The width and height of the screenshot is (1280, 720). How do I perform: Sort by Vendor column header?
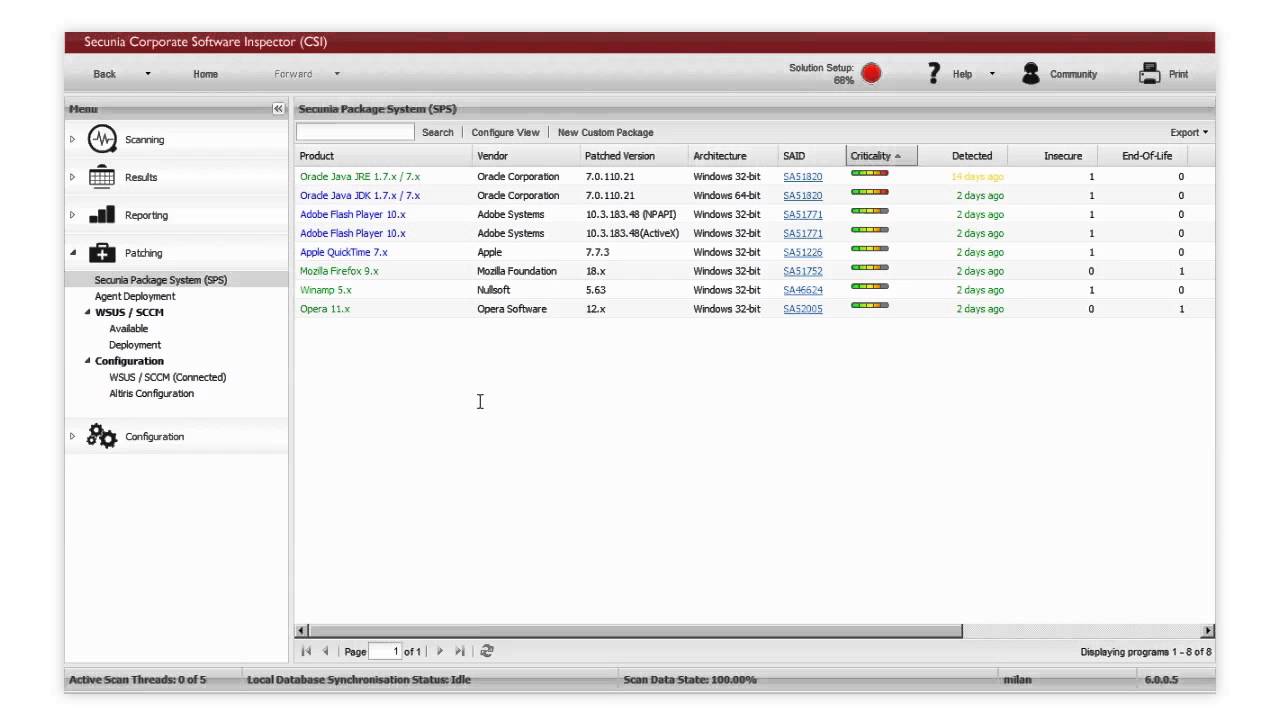(x=526, y=156)
